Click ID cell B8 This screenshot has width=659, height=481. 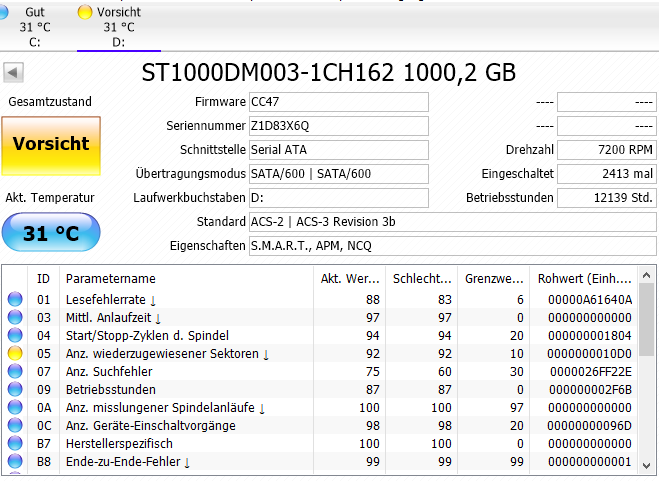click(44, 462)
